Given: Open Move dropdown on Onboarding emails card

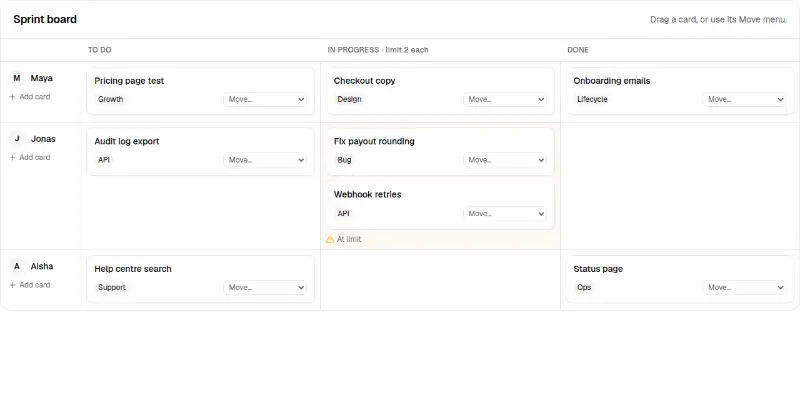Looking at the screenshot, I should 744,99.
